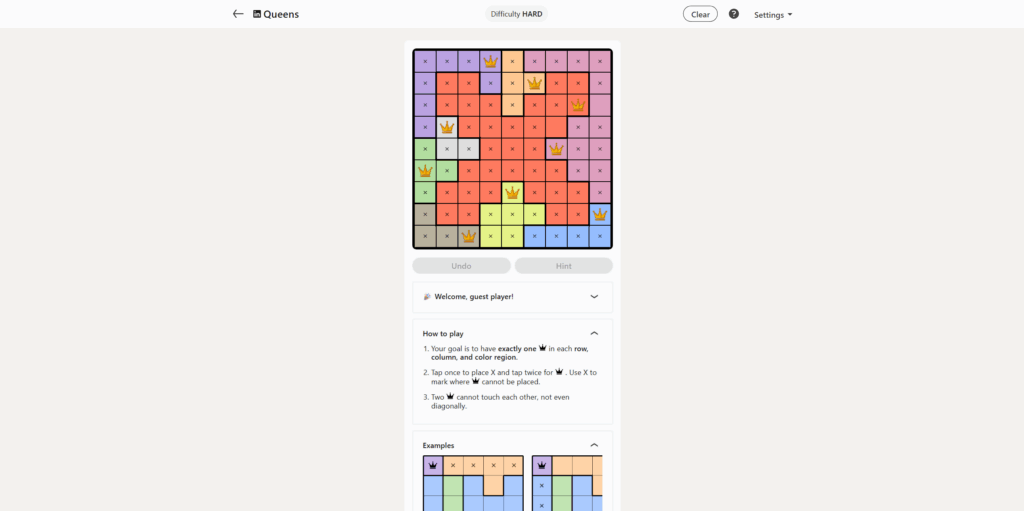This screenshot has height=511, width=1024.
Task: Collapse the How to play section
Action: pyautogui.click(x=594, y=333)
